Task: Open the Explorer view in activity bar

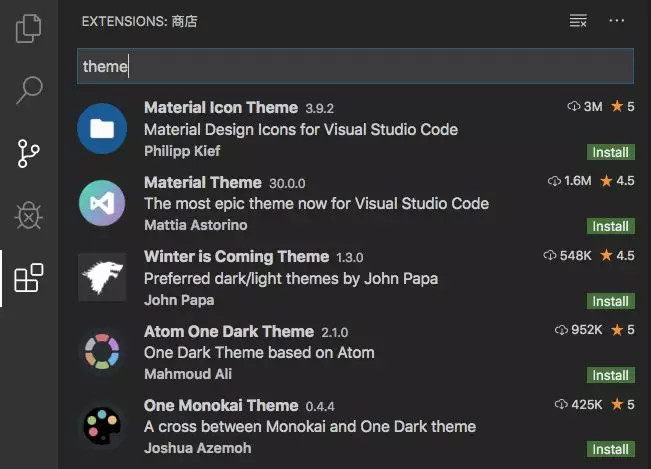Action: 29,28
